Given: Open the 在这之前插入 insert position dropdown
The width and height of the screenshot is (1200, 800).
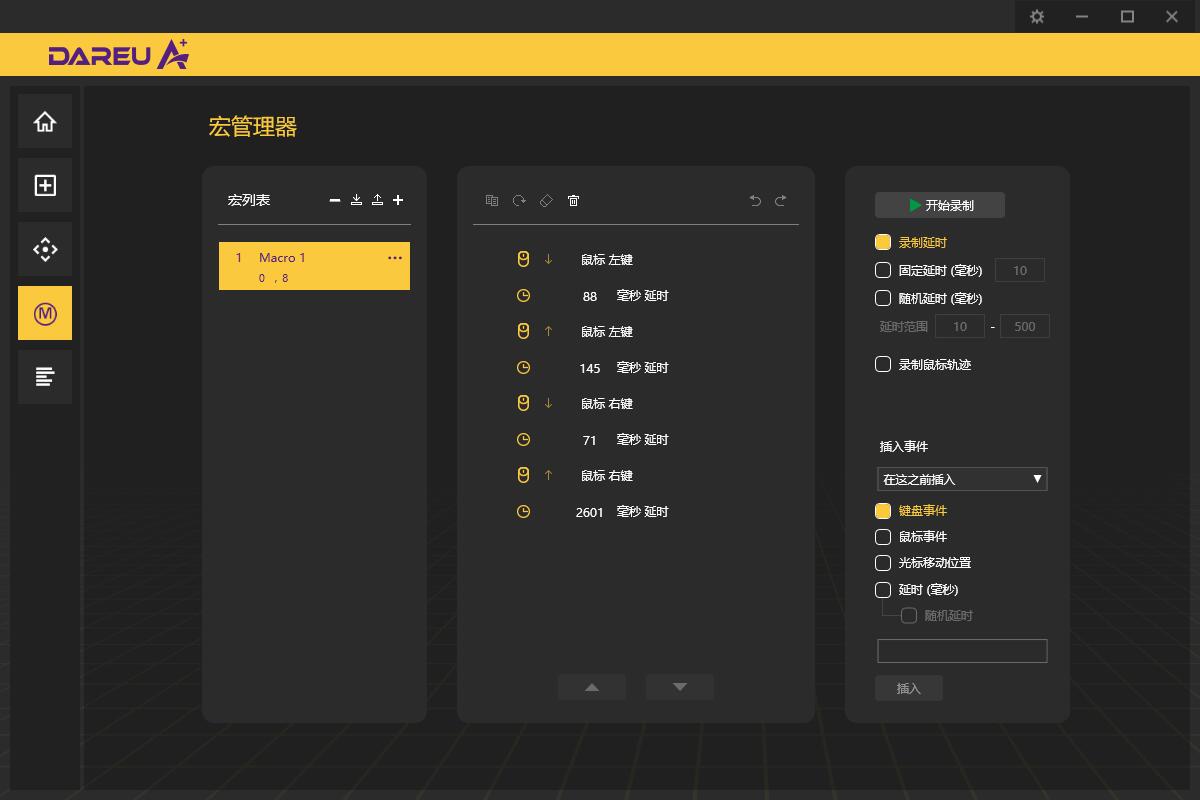Looking at the screenshot, I should [x=962, y=479].
